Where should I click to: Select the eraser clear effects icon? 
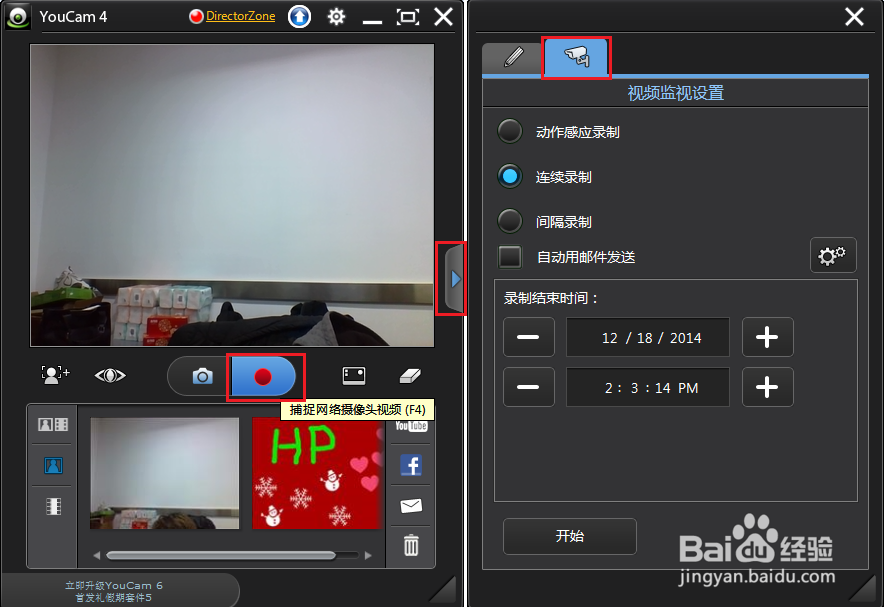click(410, 375)
